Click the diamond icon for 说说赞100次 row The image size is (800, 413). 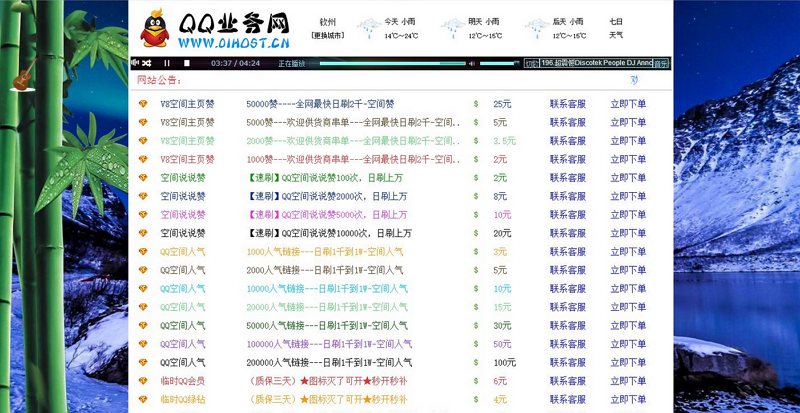(143, 178)
